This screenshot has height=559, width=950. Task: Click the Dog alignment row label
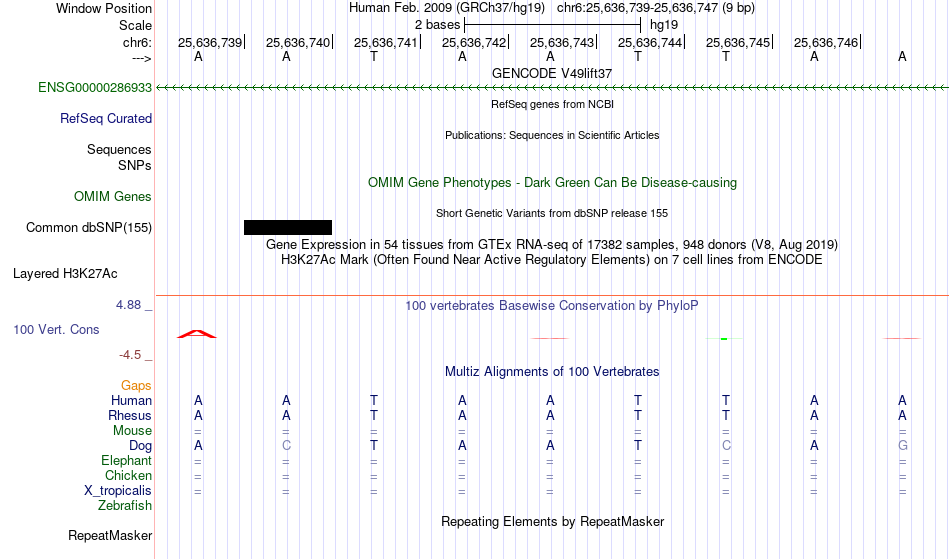point(140,446)
